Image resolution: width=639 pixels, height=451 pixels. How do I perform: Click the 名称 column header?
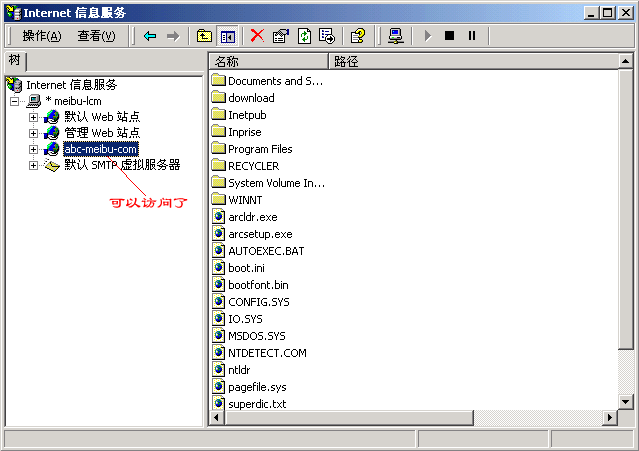tap(268, 62)
